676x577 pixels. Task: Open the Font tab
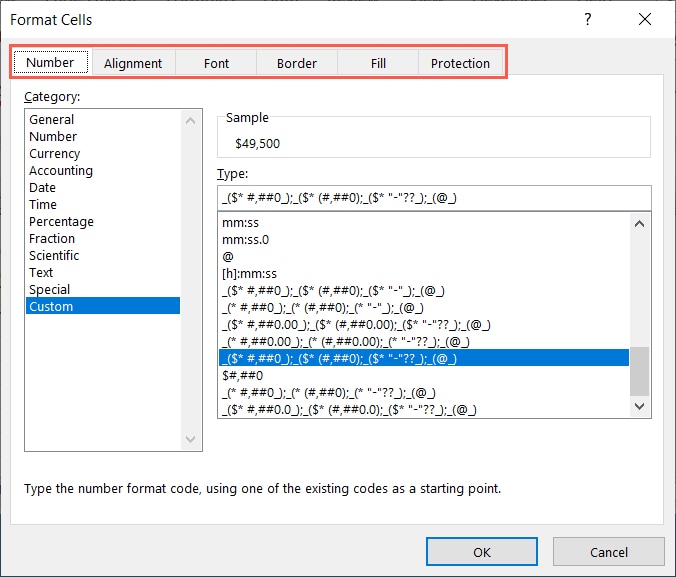pos(216,63)
